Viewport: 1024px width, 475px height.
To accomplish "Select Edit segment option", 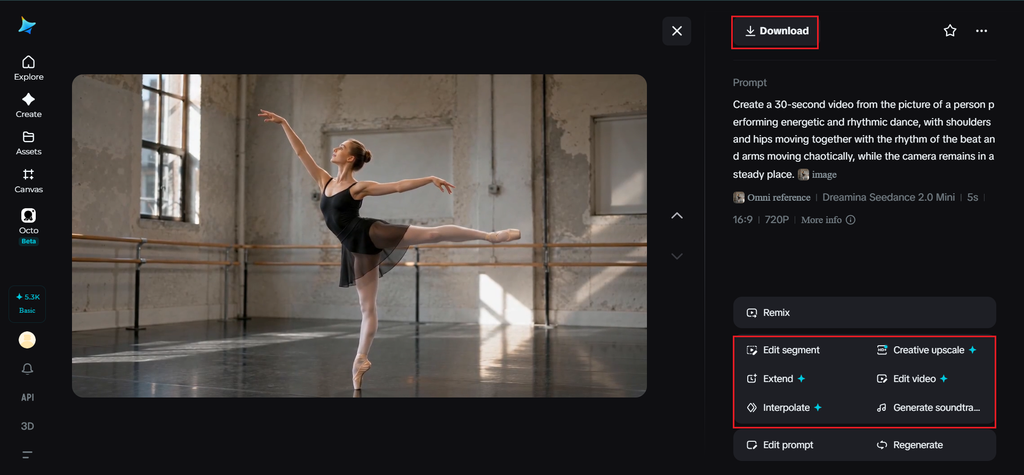I will (783, 350).
